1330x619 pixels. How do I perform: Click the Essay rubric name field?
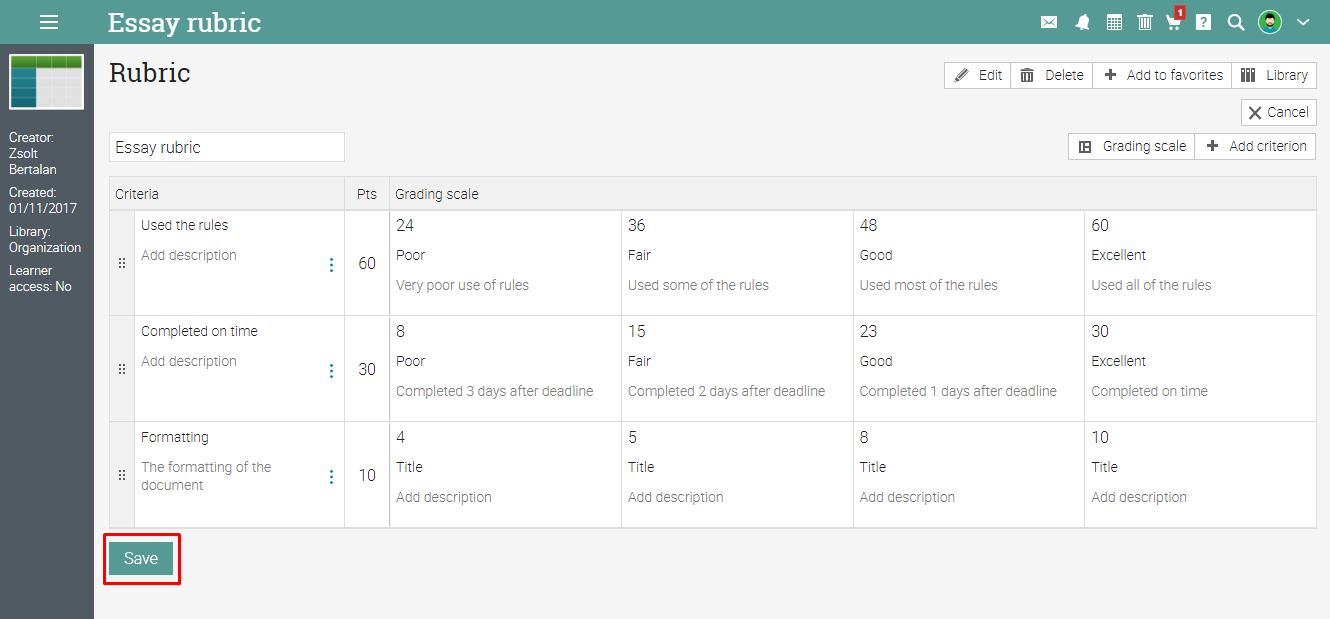[226, 147]
